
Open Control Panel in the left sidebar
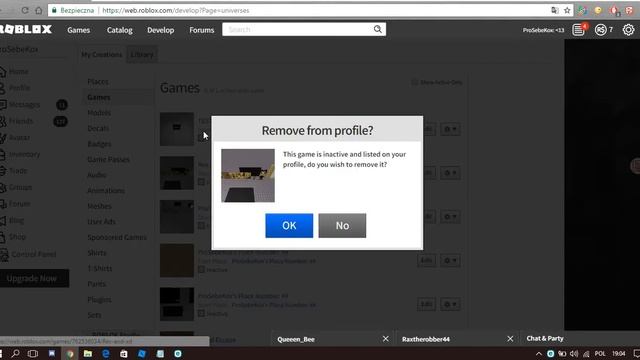[33, 254]
